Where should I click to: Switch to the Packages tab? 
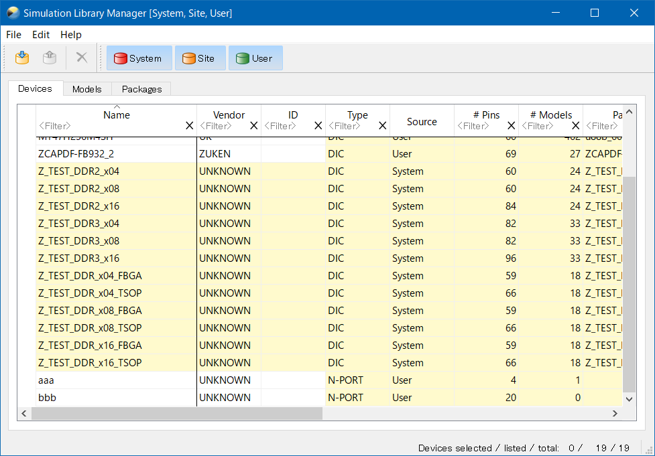point(141,89)
